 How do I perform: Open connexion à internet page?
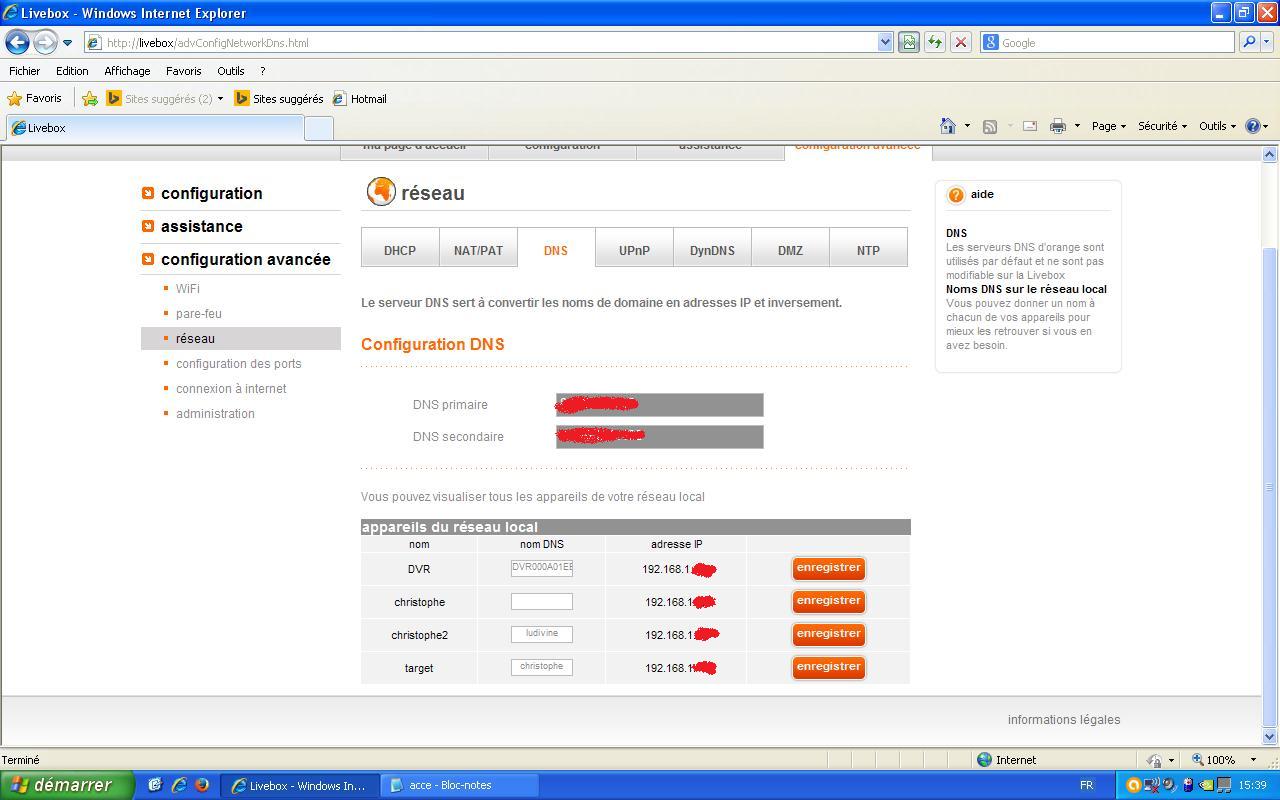[231, 388]
